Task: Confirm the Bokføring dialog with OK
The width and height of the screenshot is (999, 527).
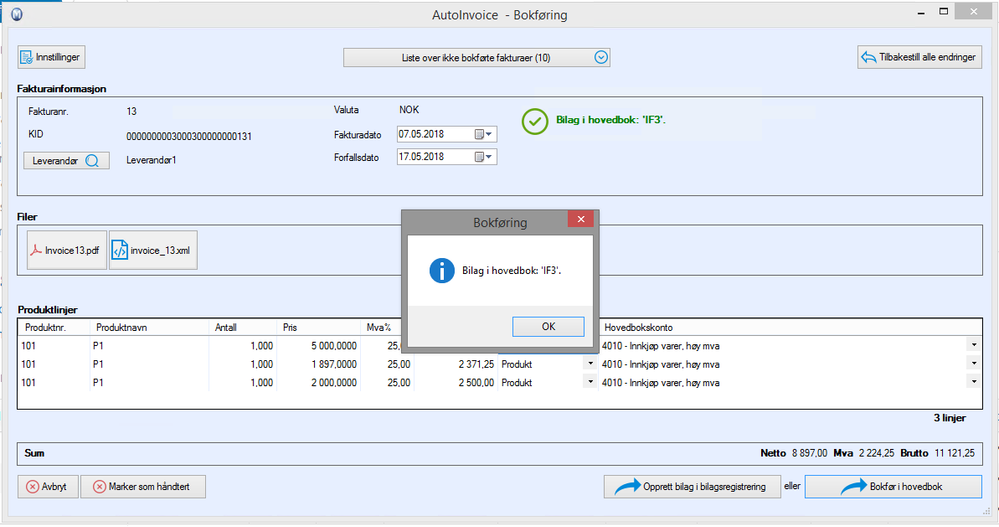Action: (548, 327)
